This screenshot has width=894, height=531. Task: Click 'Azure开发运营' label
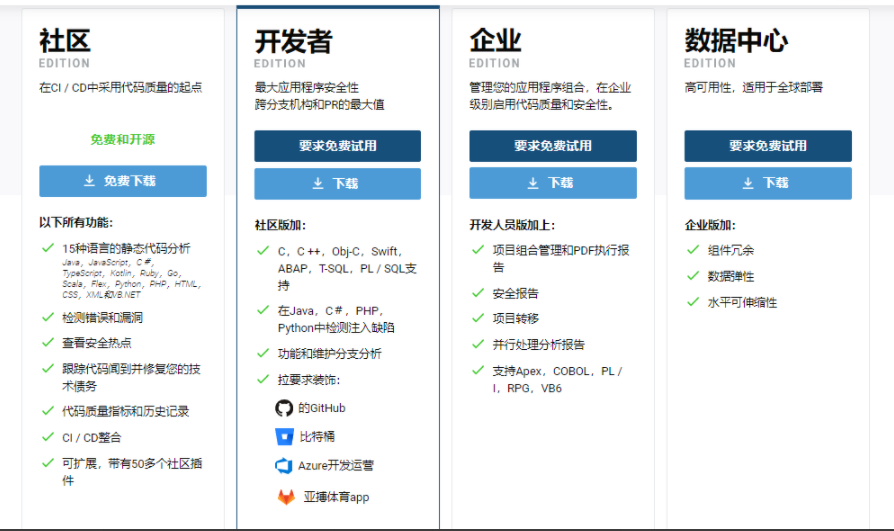point(336,465)
